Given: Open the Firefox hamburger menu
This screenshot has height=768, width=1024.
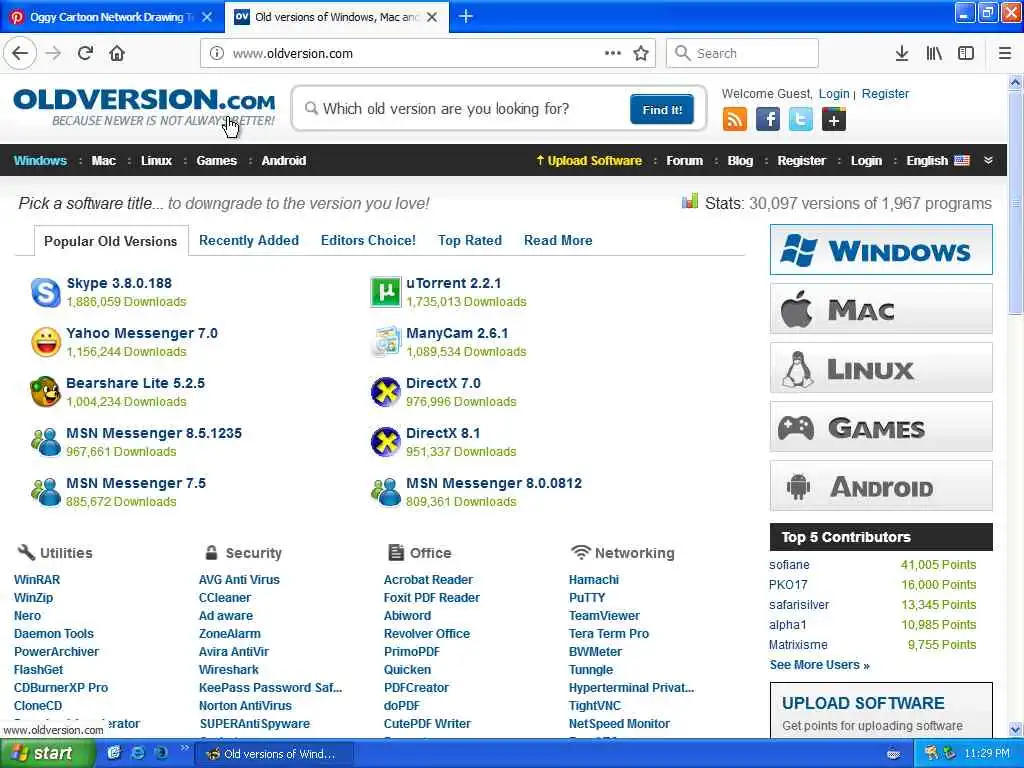Looking at the screenshot, I should 1005,53.
